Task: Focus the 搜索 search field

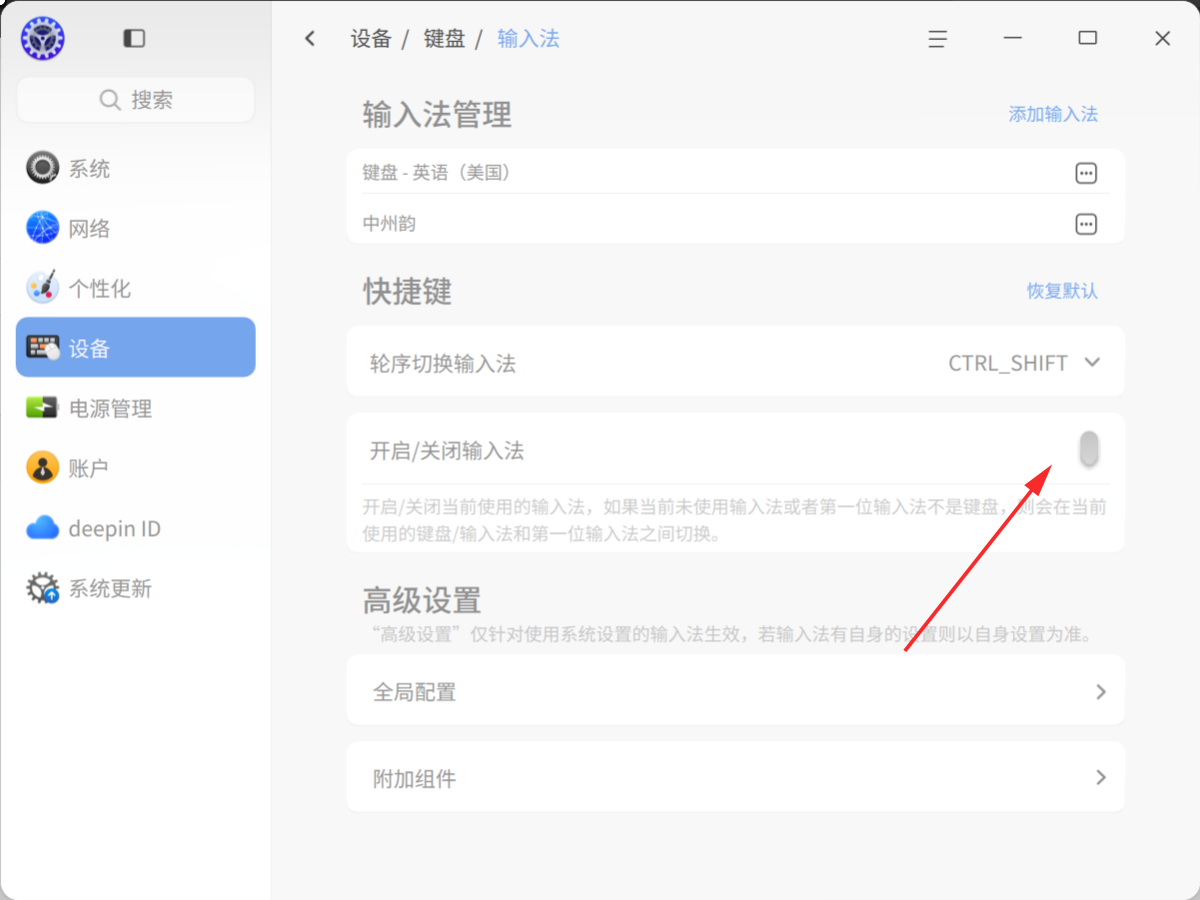Action: coord(136,100)
